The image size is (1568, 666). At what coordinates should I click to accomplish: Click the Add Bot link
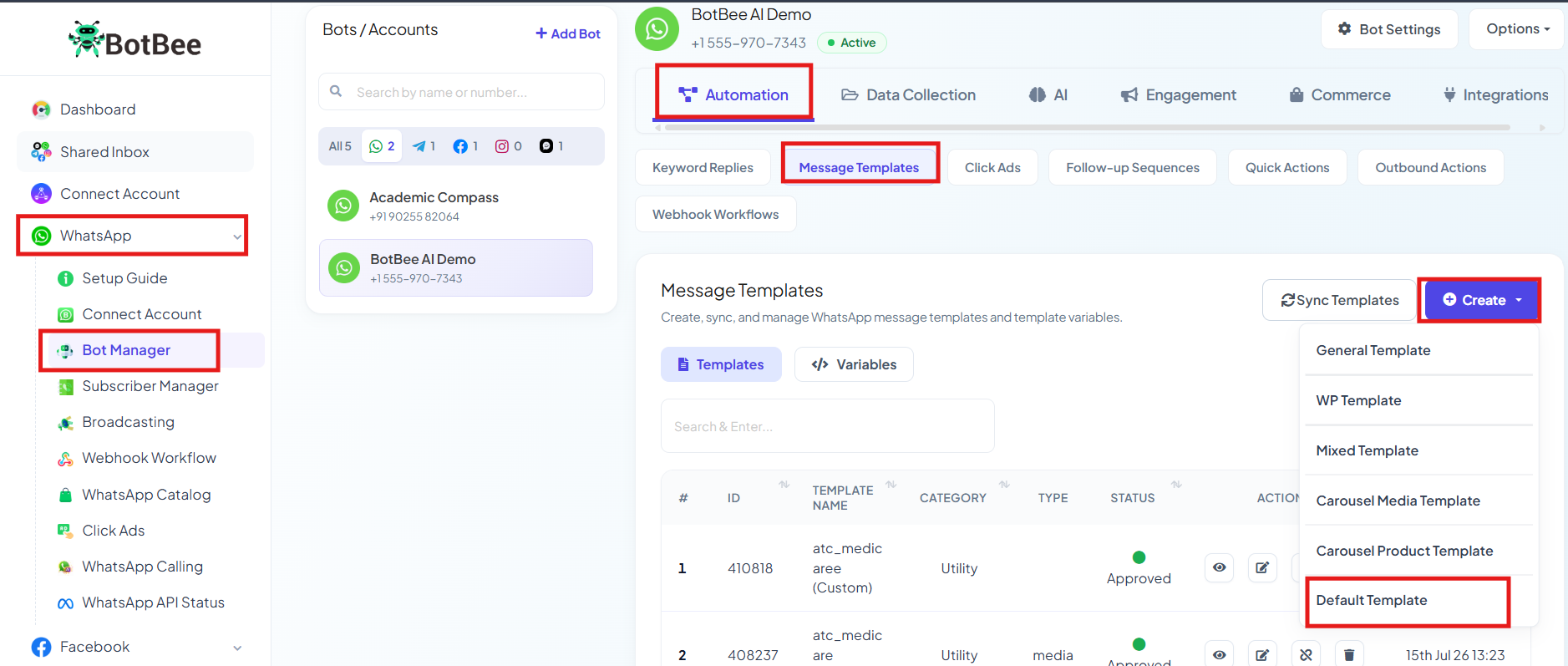[x=568, y=33]
